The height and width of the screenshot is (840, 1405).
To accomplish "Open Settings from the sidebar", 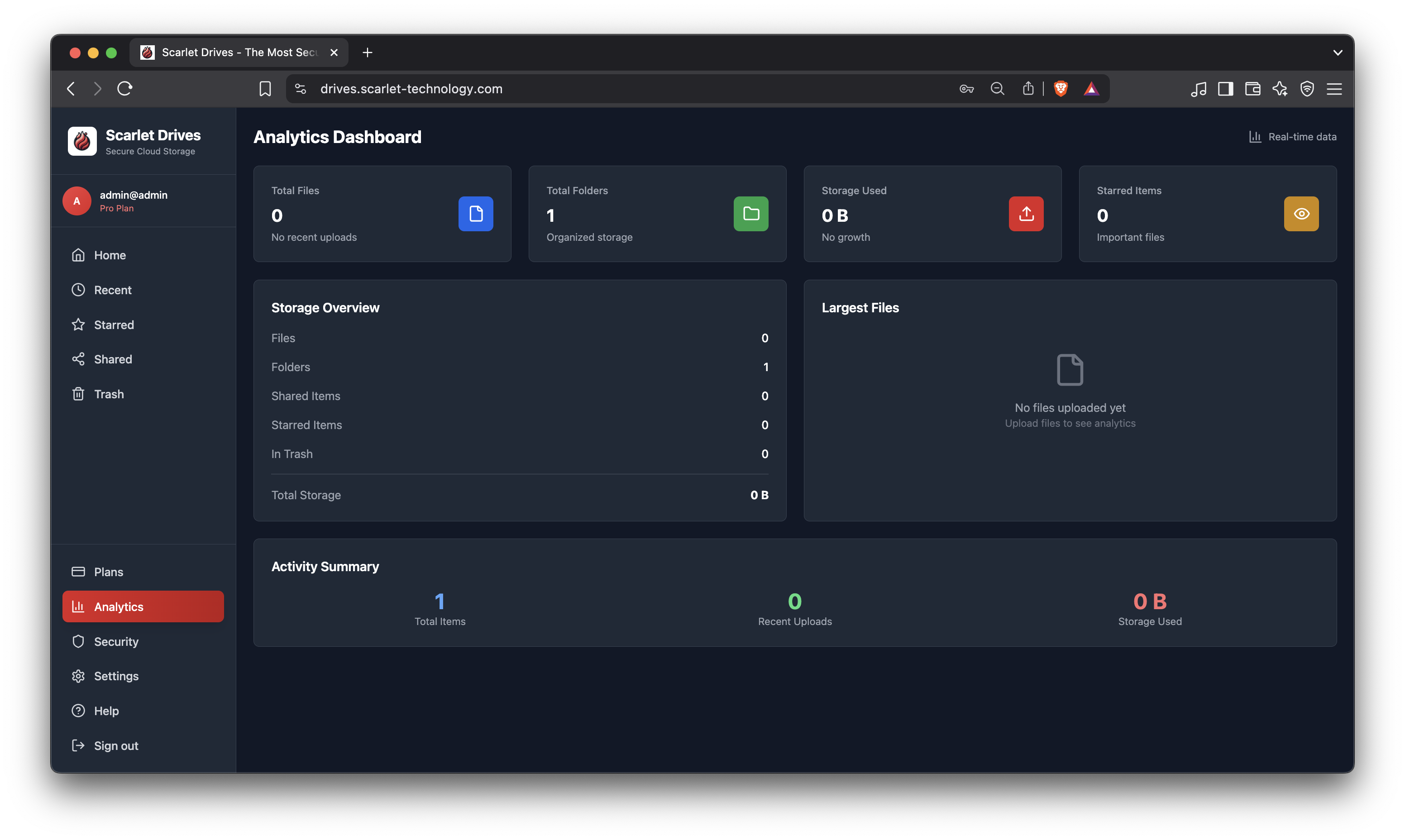I will coord(143,676).
